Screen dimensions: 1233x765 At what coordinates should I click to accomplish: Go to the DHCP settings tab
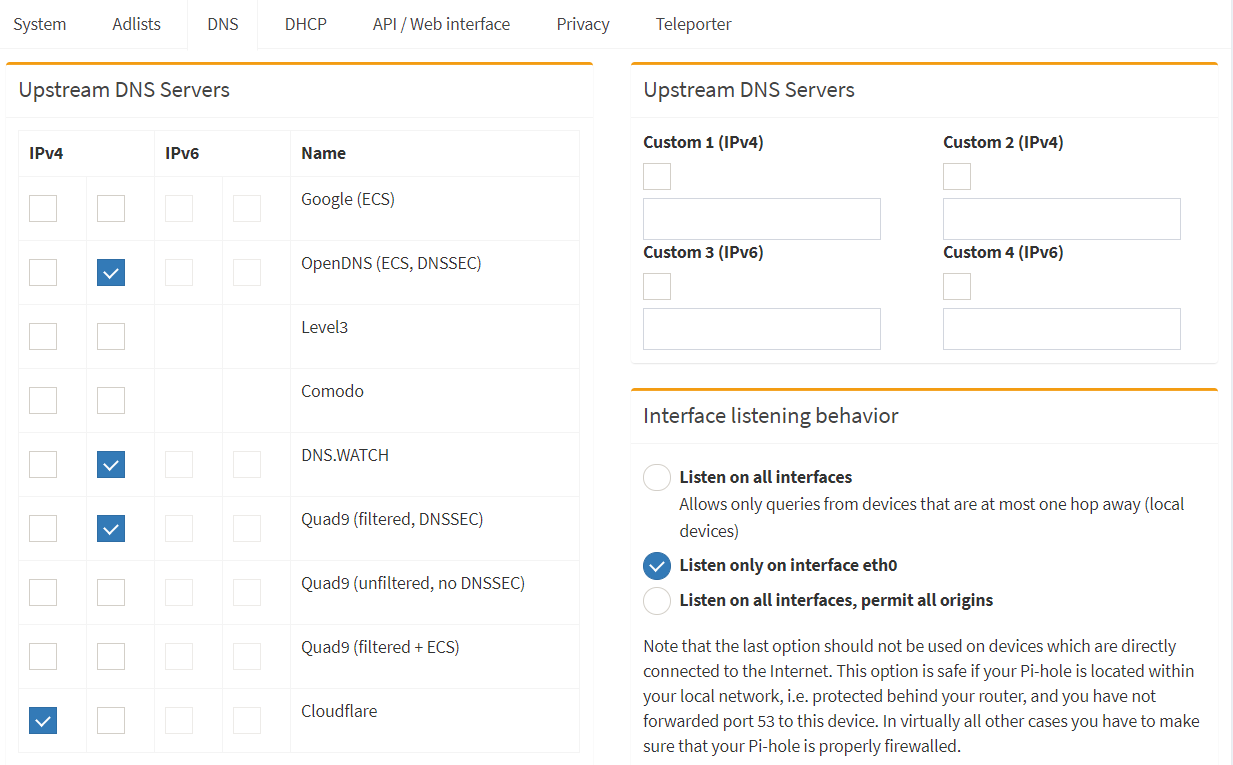[x=305, y=24]
